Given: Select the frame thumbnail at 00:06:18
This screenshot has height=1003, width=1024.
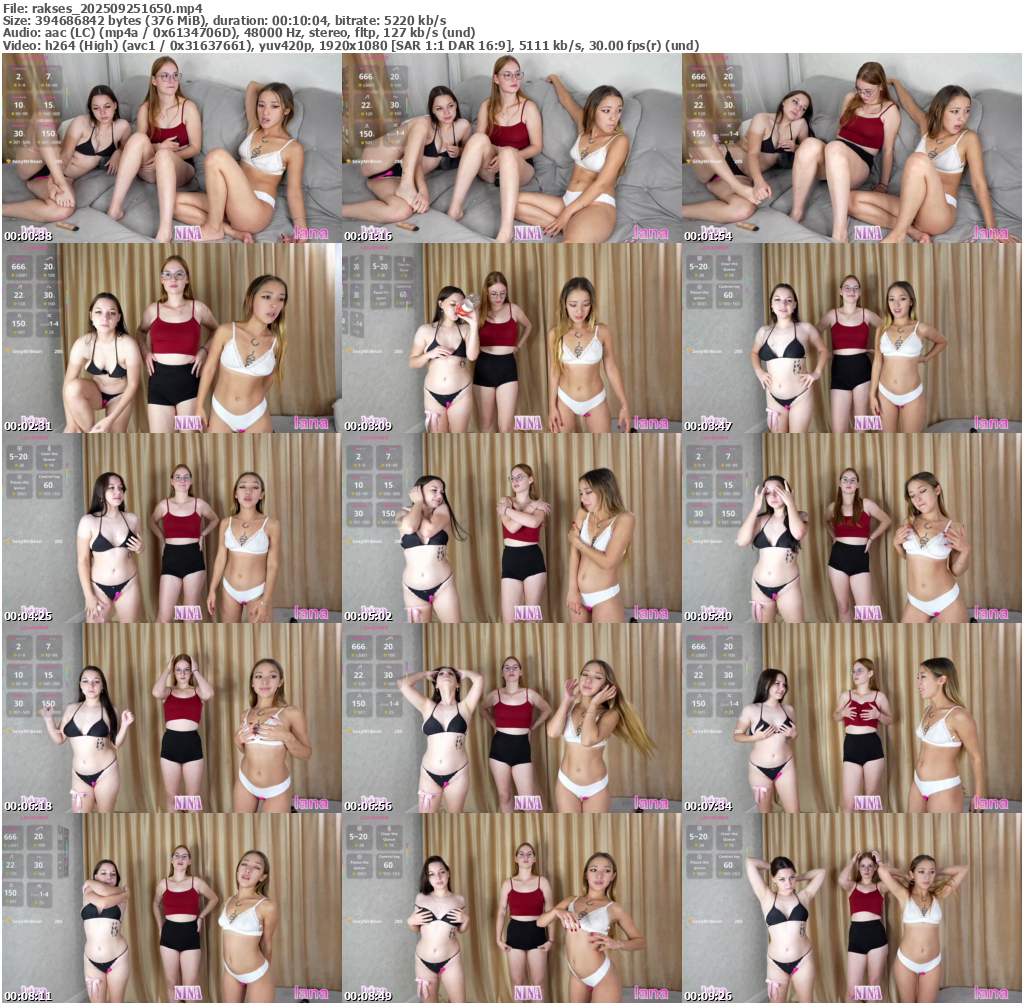Looking at the screenshot, I should coord(171,718).
